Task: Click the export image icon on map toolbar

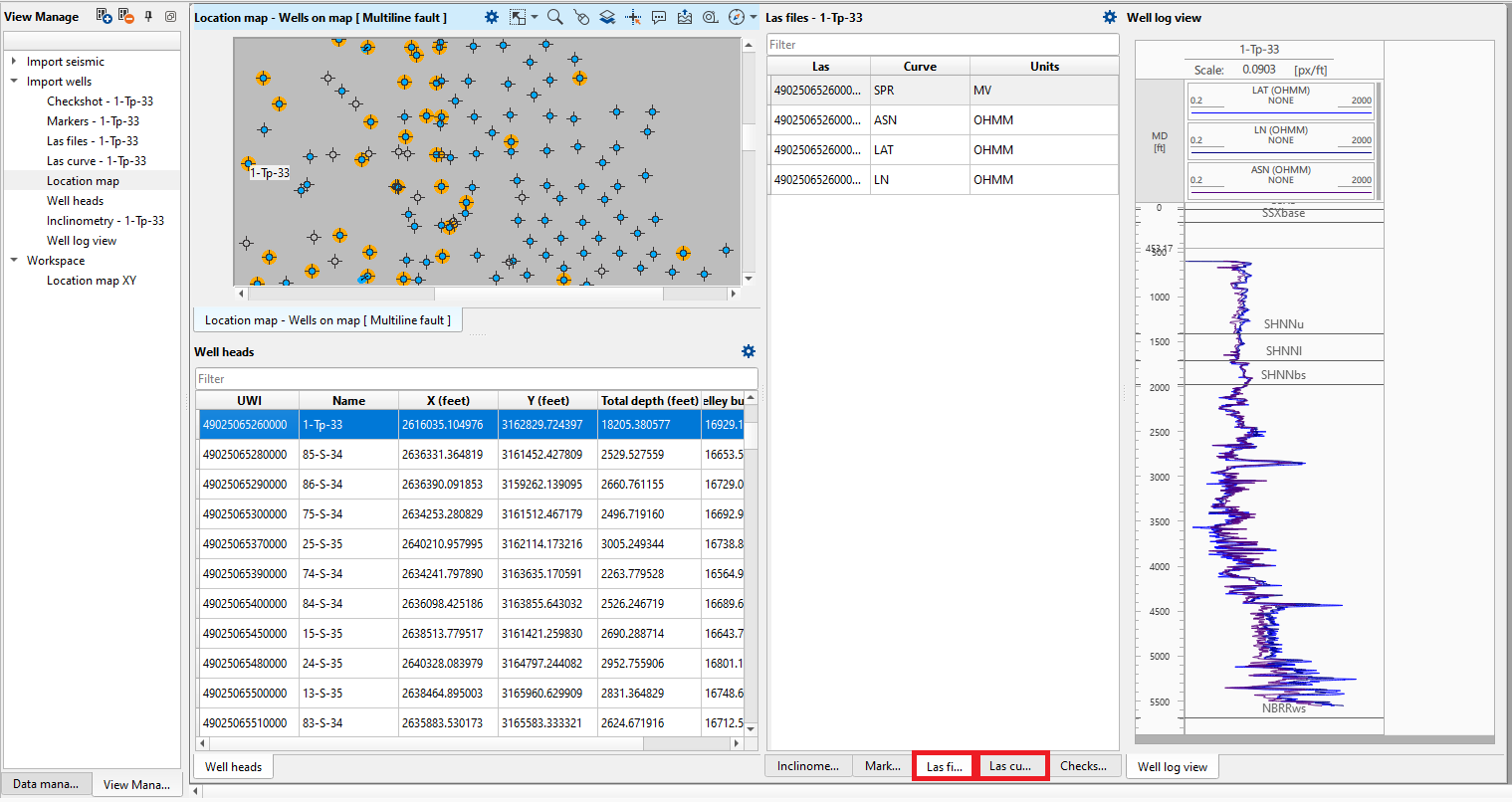Action: coord(685,17)
